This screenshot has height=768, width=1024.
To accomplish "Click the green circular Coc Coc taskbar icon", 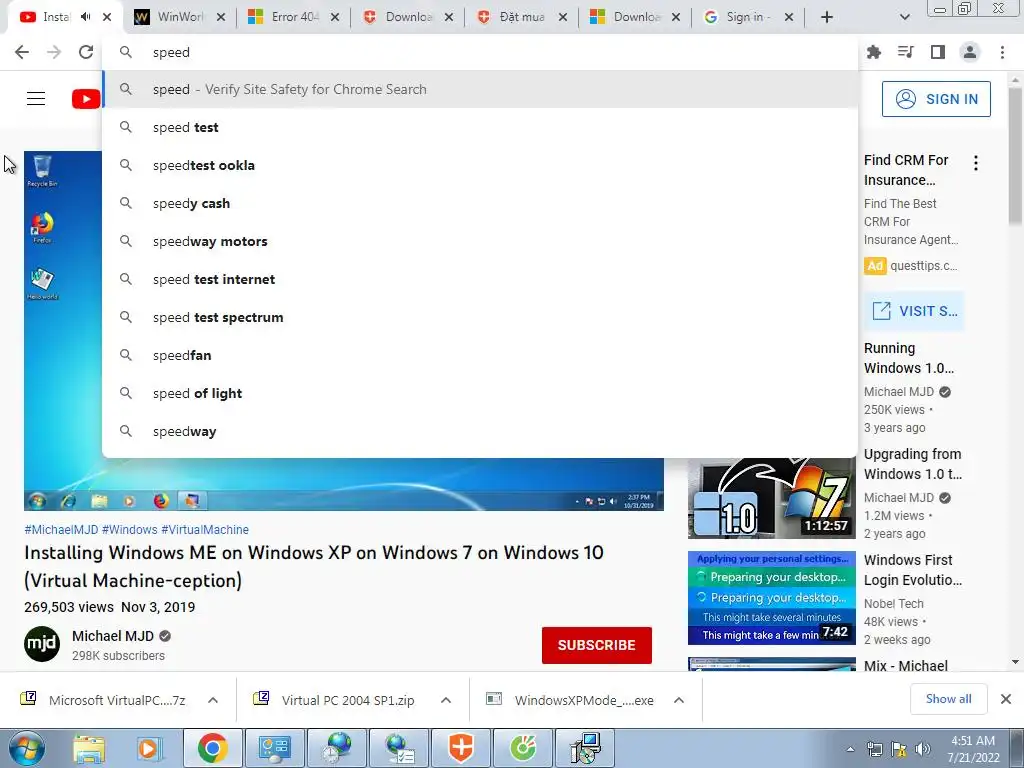I will click(522, 748).
